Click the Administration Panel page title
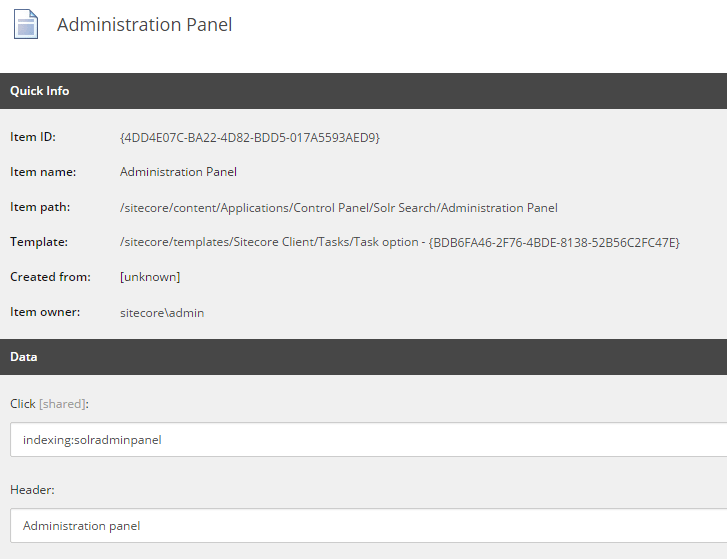Viewport: 727px width, 559px height. (144, 24)
